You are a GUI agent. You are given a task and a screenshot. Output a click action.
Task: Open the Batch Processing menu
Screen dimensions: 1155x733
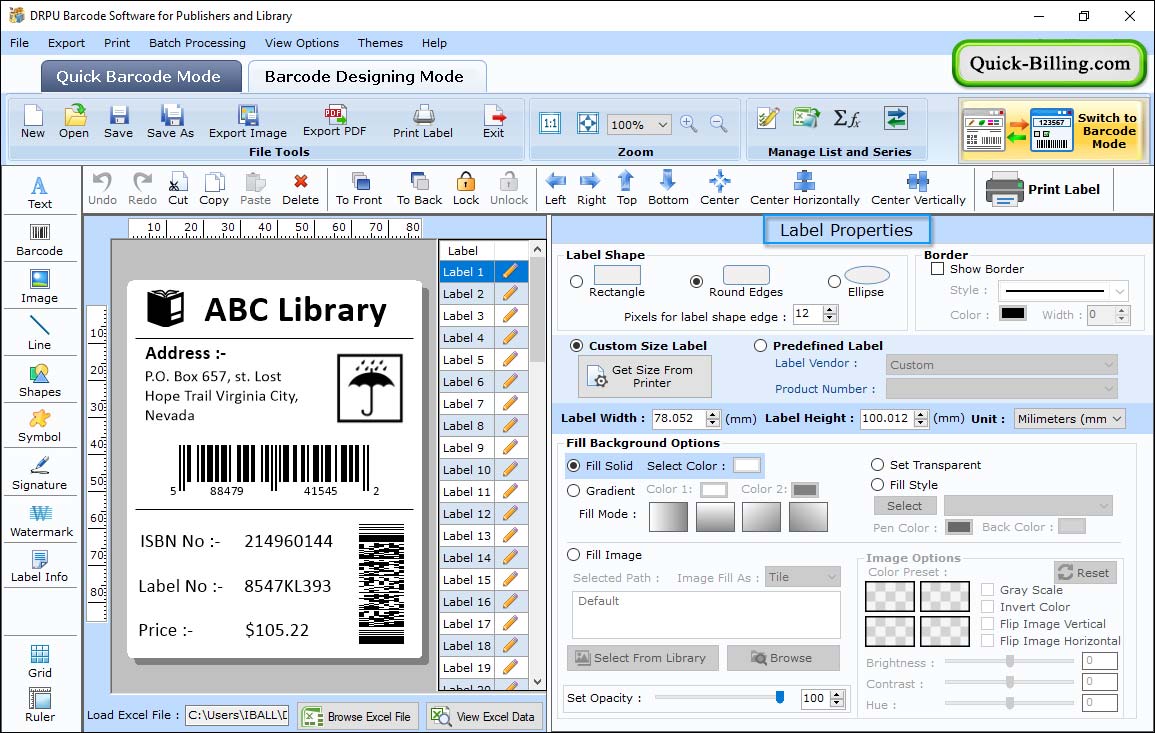tap(197, 43)
